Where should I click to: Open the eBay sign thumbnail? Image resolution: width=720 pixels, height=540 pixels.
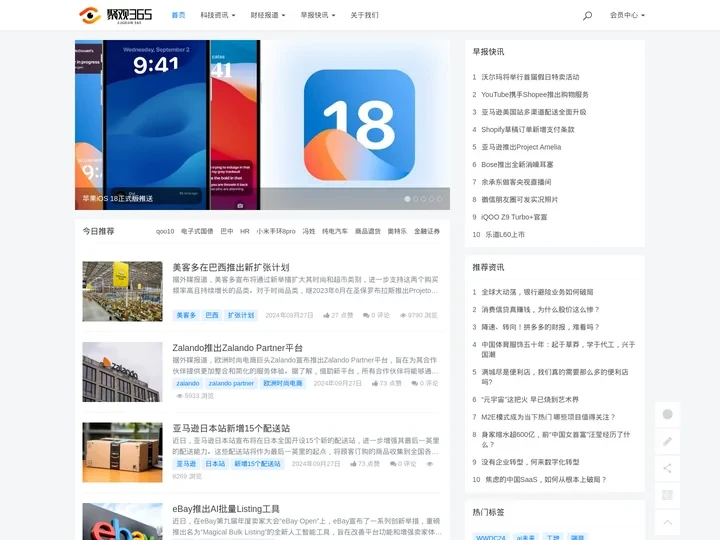tap(123, 522)
